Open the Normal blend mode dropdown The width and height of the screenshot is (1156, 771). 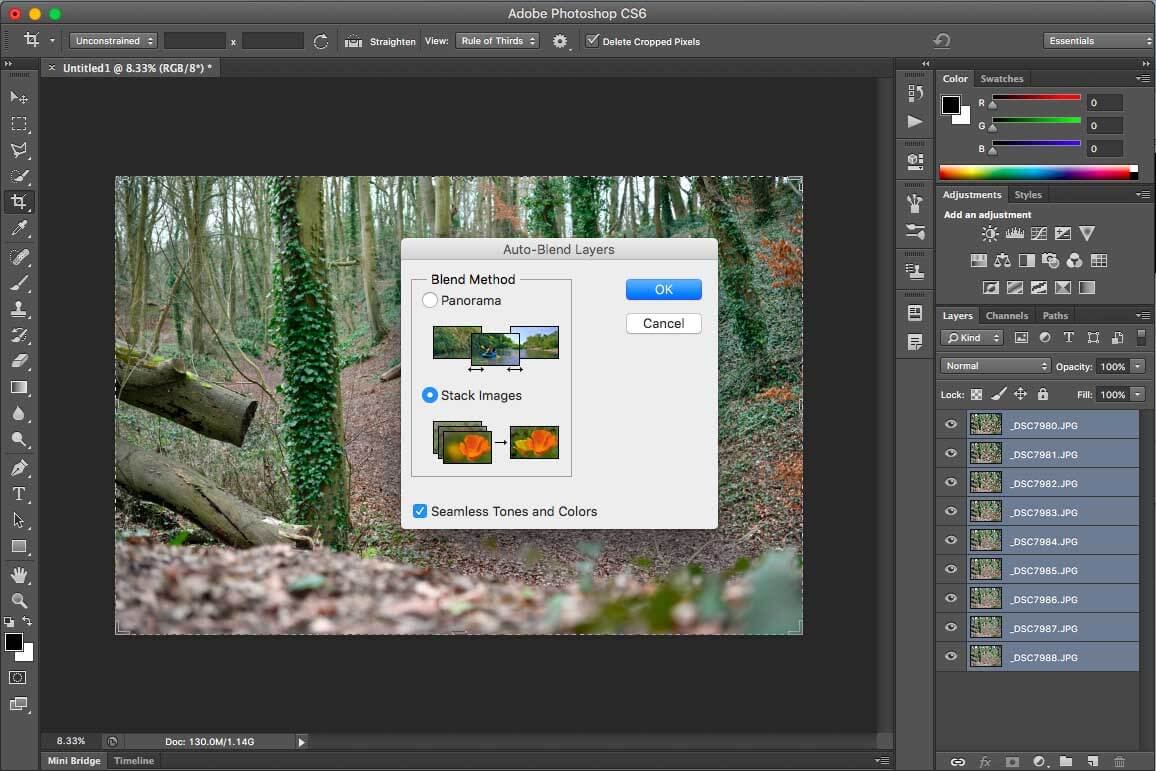click(995, 366)
